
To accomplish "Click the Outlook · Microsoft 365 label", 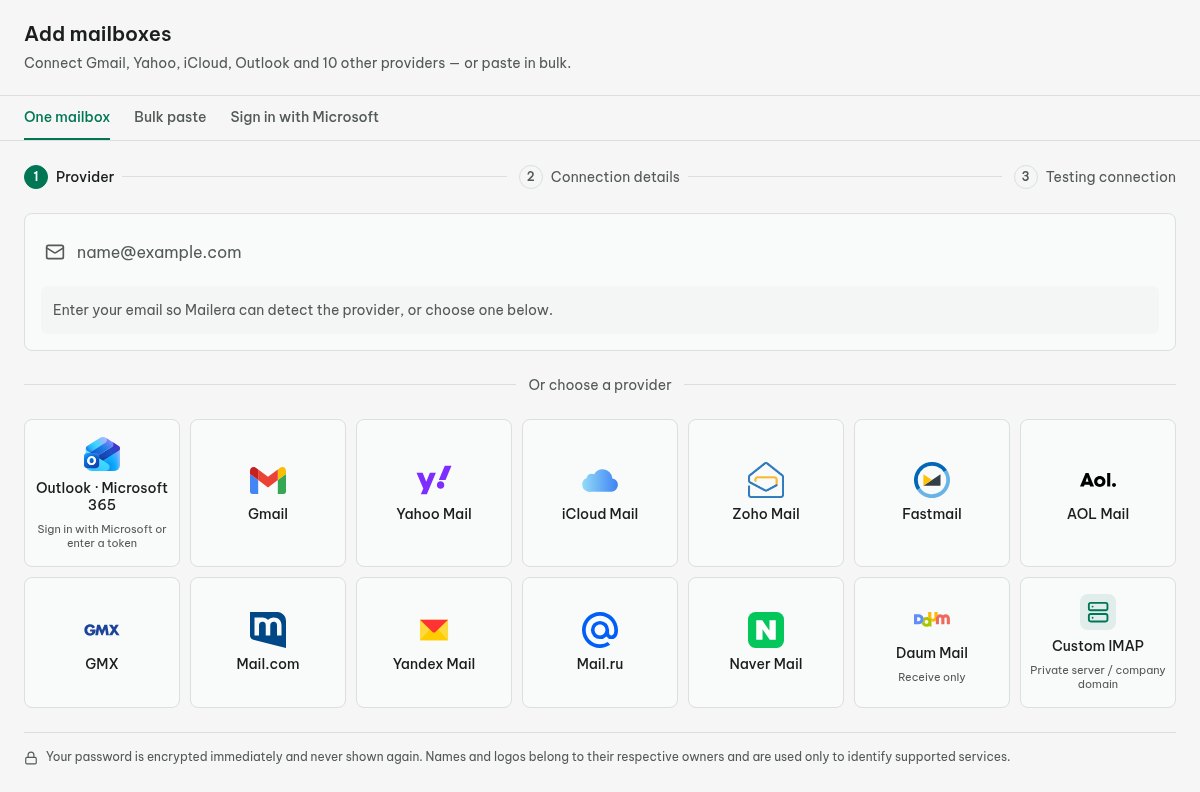I will click(102, 496).
